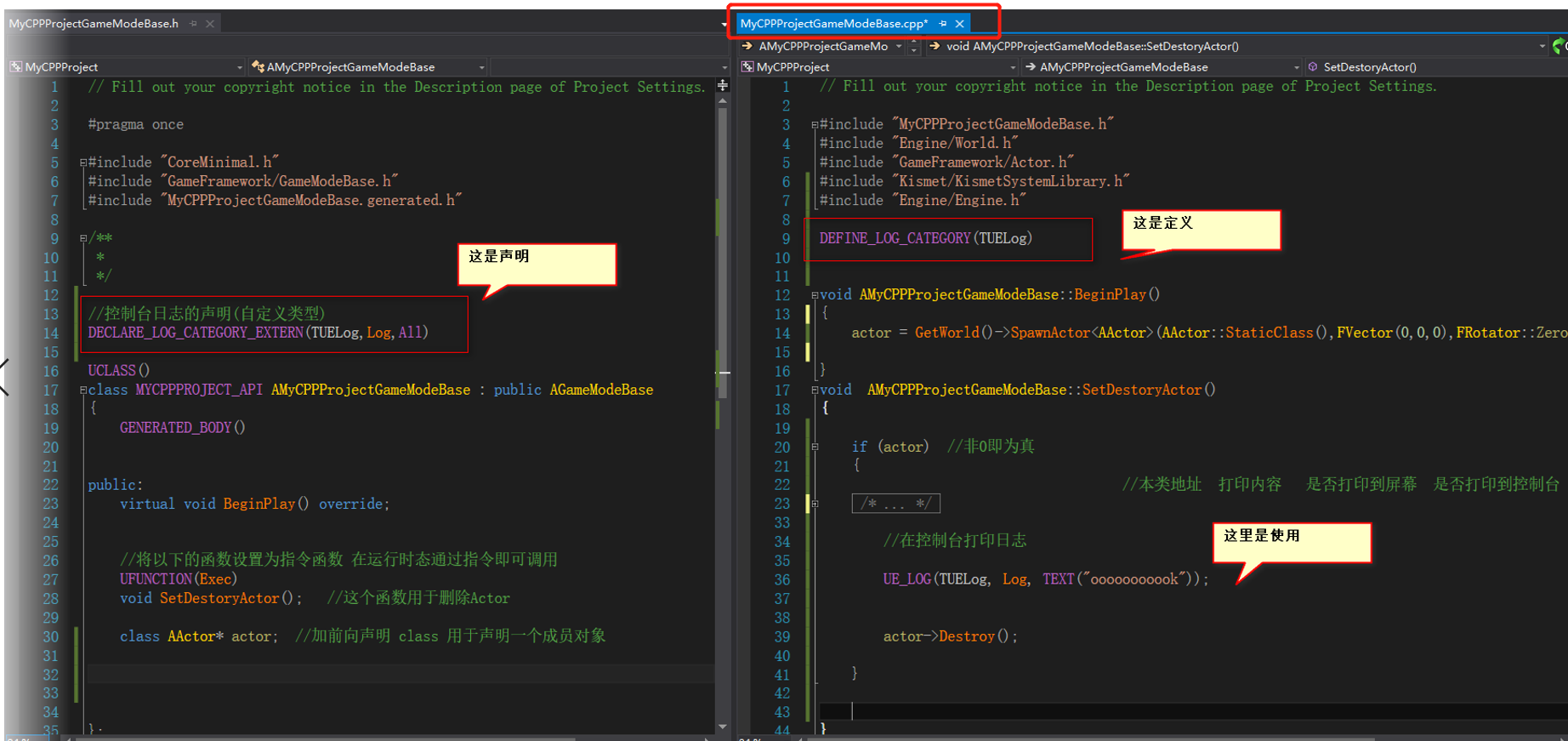Image resolution: width=1568 pixels, height=741 pixels.
Task: Open the void SetDestoryActor() function dropdown
Action: click(x=1236, y=46)
